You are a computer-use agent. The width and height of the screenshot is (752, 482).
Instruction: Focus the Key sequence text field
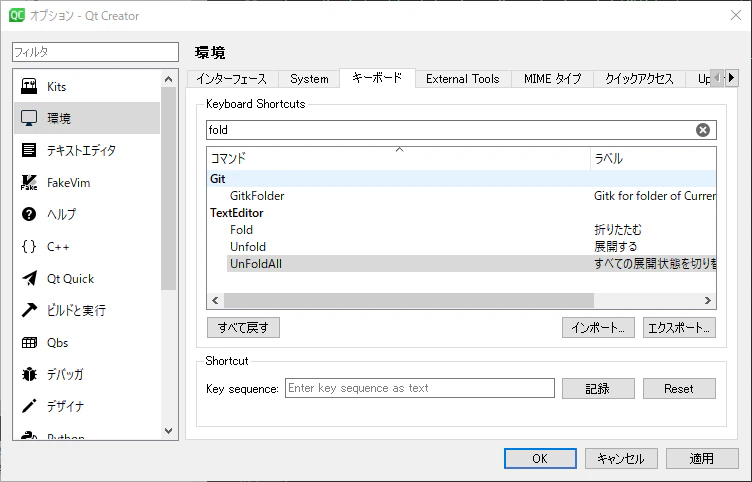click(x=420, y=388)
